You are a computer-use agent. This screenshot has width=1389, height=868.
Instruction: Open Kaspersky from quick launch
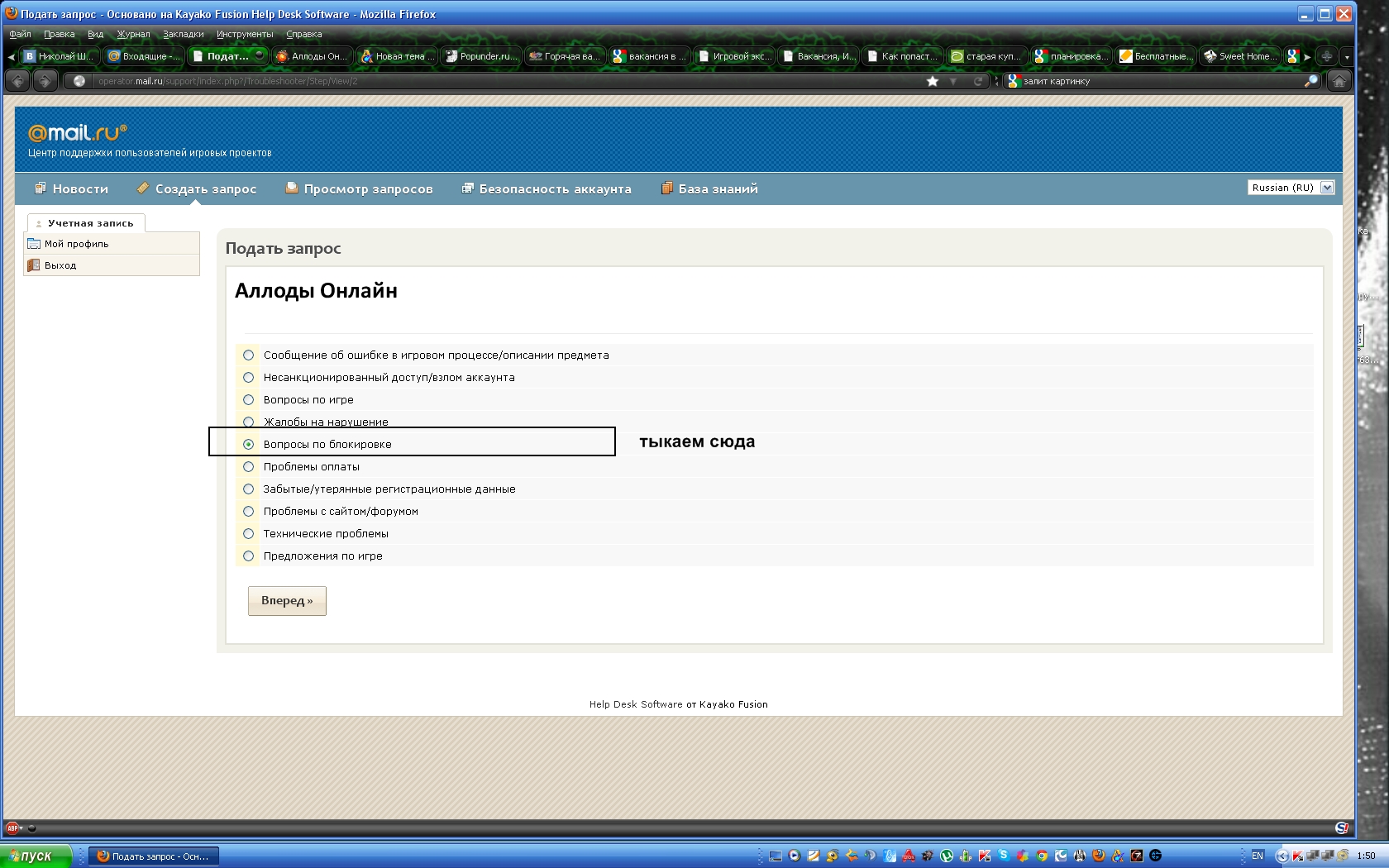pos(984,856)
